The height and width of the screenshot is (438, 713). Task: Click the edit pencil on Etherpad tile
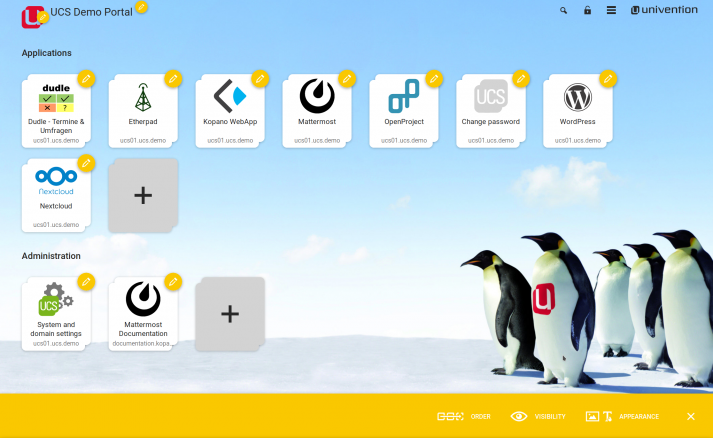coord(173,79)
